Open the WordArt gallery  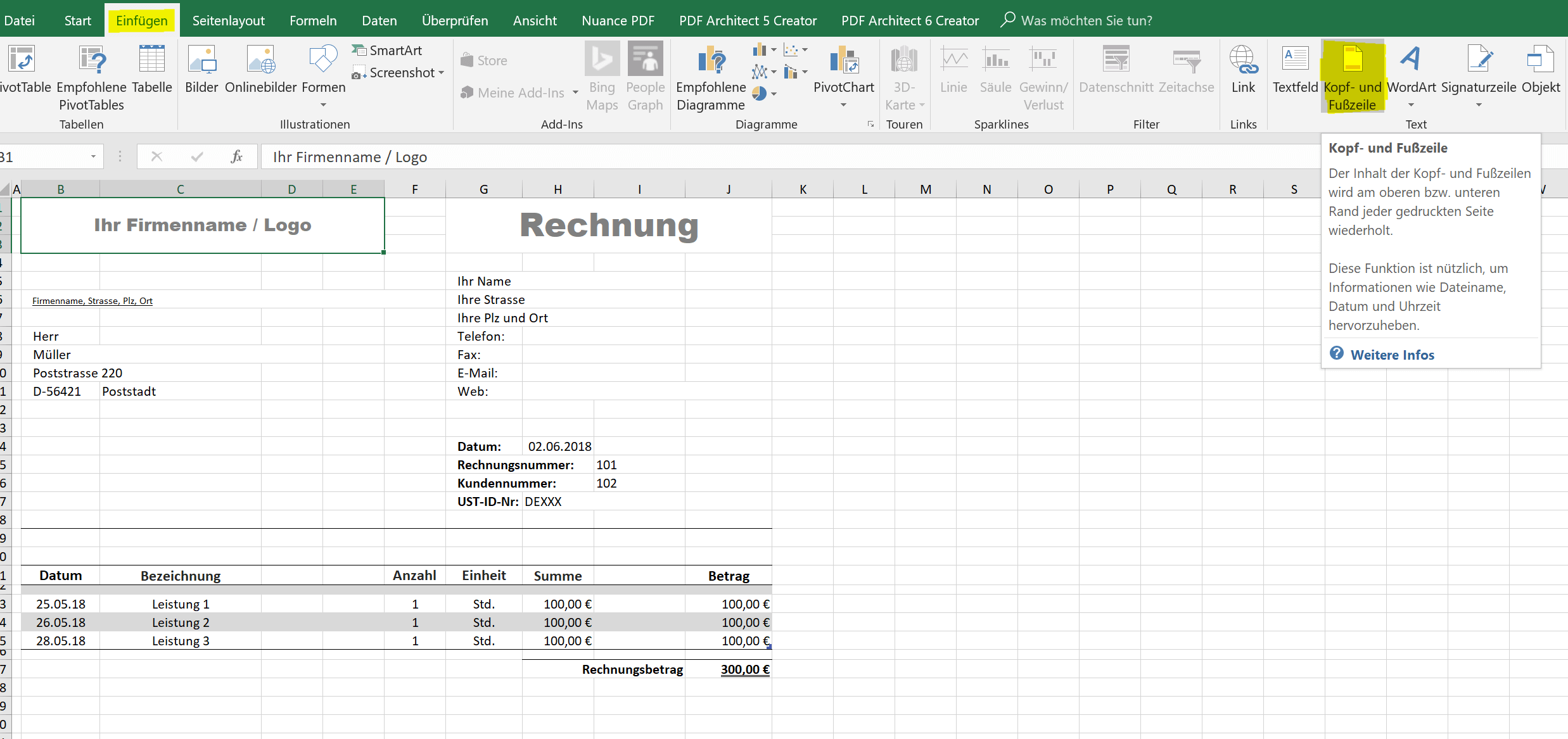tap(1412, 76)
